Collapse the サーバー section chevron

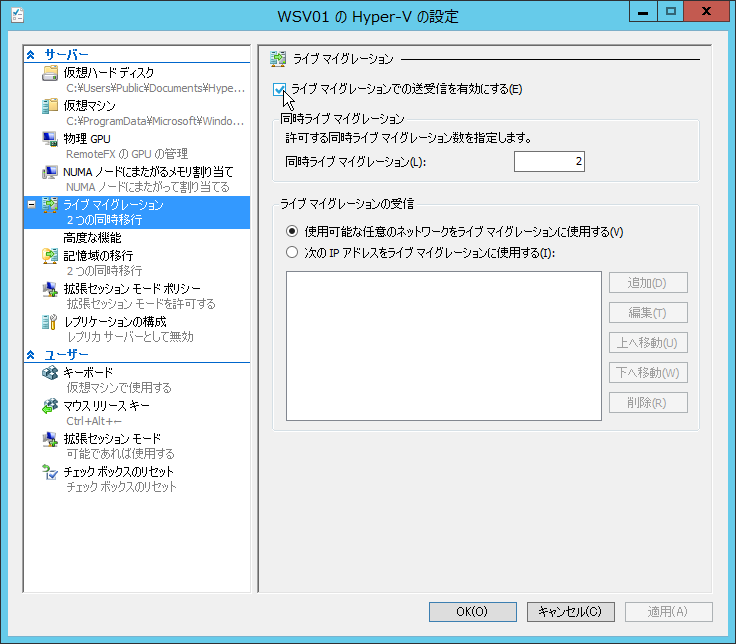click(31, 55)
